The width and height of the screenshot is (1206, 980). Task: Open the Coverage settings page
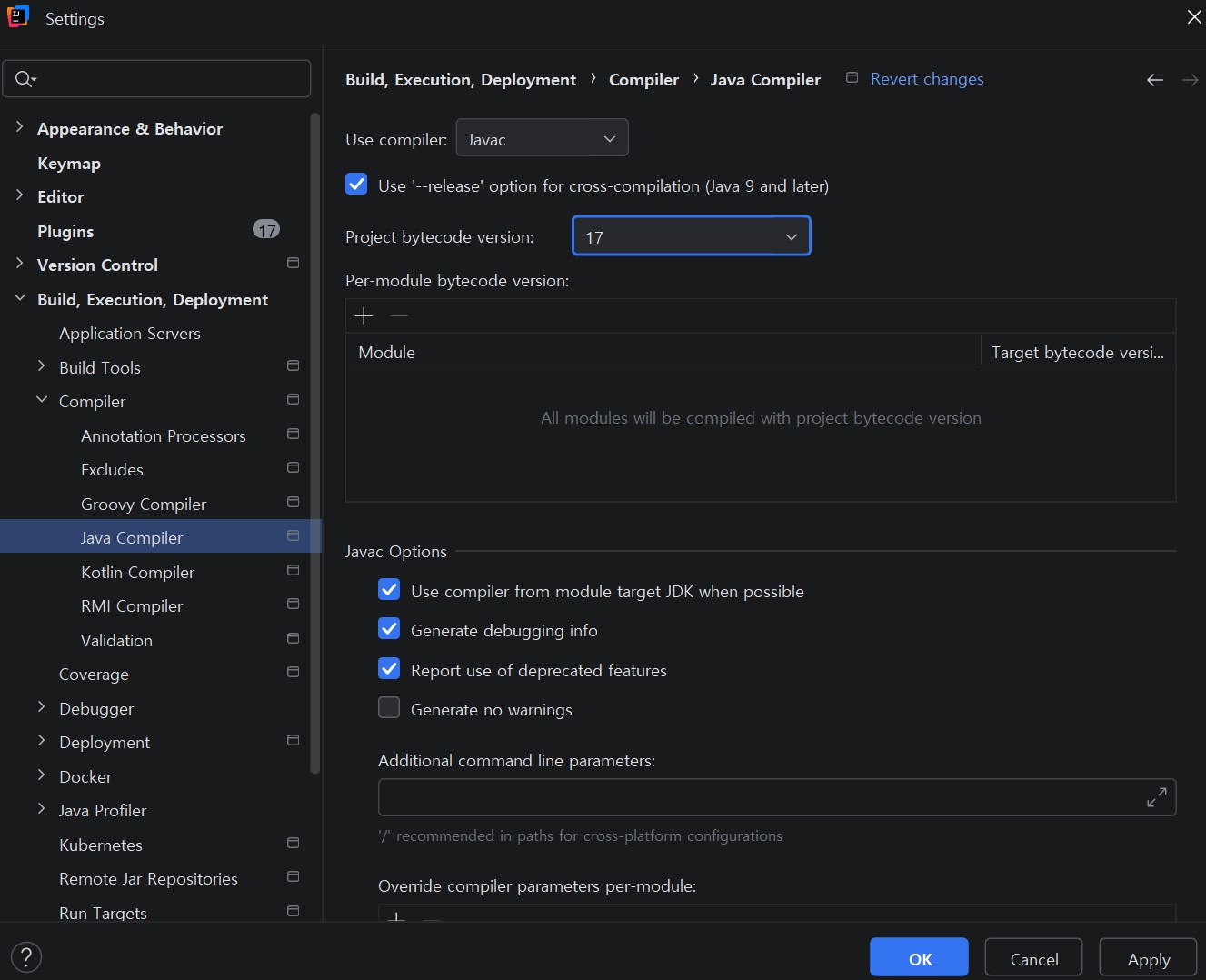click(x=94, y=675)
